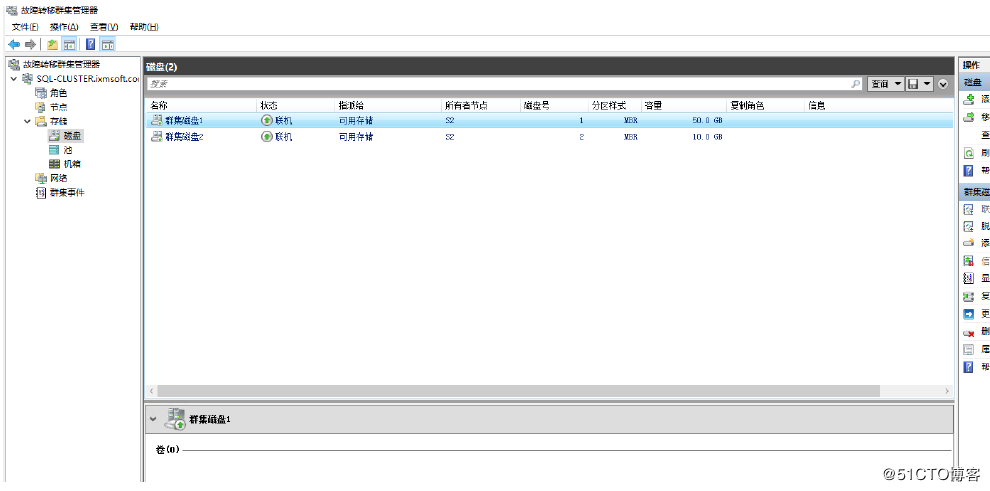The width and height of the screenshot is (990, 491).
Task: Open the save query dropdown arrow
Action: (x=927, y=83)
